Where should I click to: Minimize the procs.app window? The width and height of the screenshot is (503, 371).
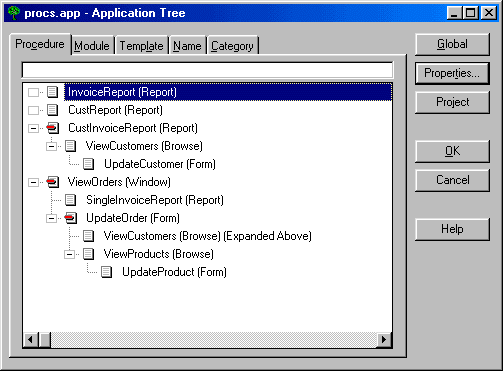[454, 13]
